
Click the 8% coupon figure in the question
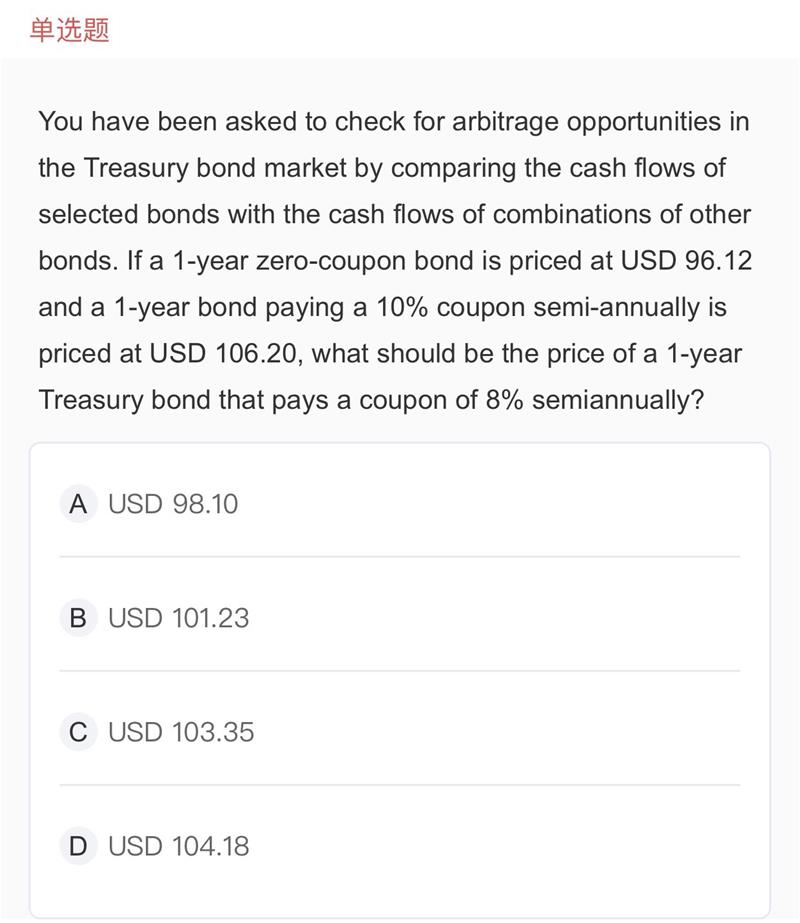[x=504, y=400]
